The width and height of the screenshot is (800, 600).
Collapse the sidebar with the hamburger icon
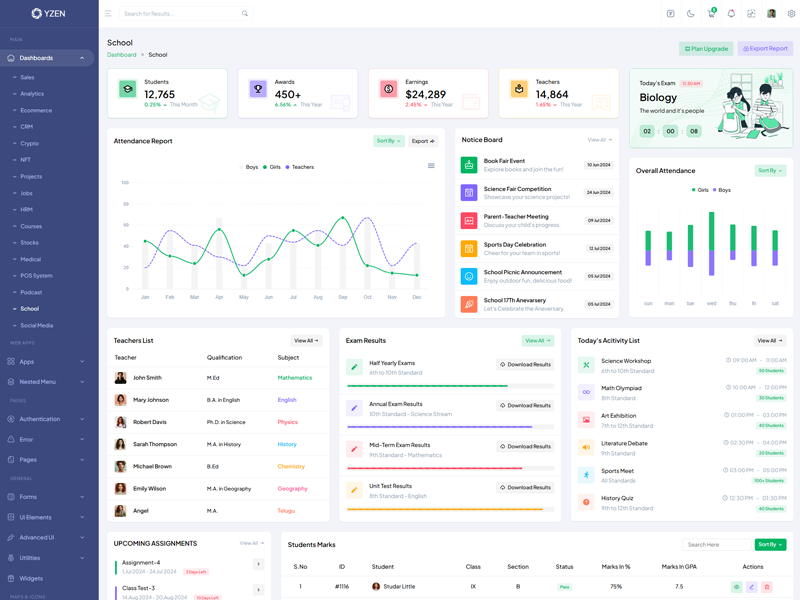click(x=108, y=14)
